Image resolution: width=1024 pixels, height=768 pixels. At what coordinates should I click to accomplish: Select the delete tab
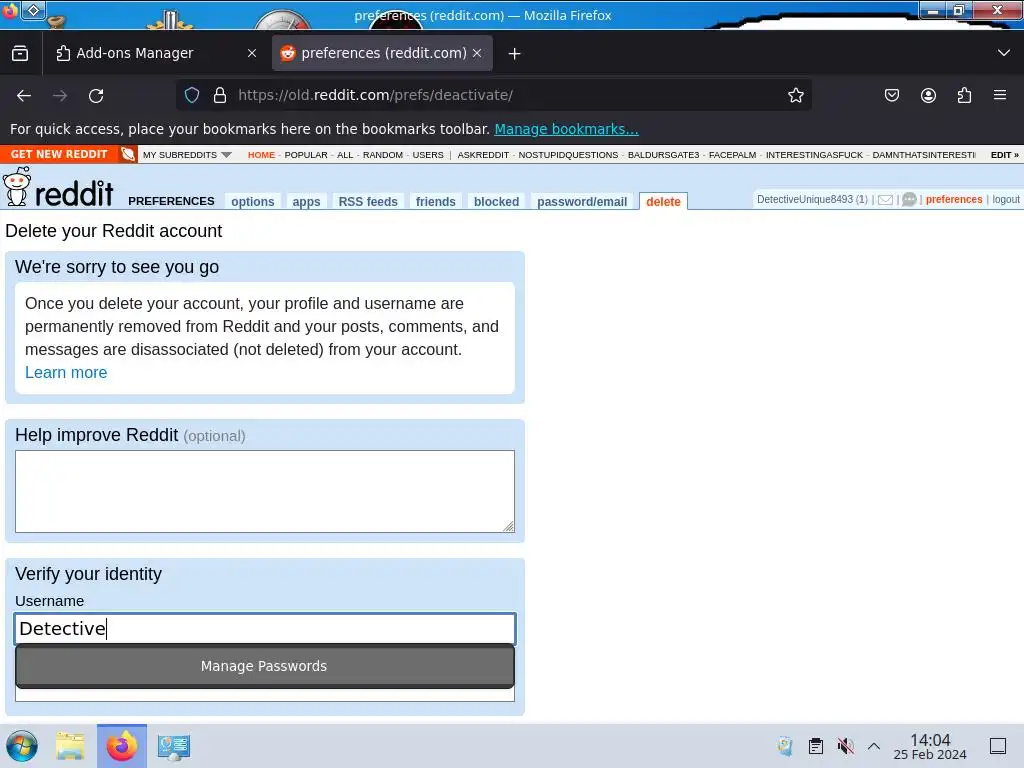coord(663,202)
